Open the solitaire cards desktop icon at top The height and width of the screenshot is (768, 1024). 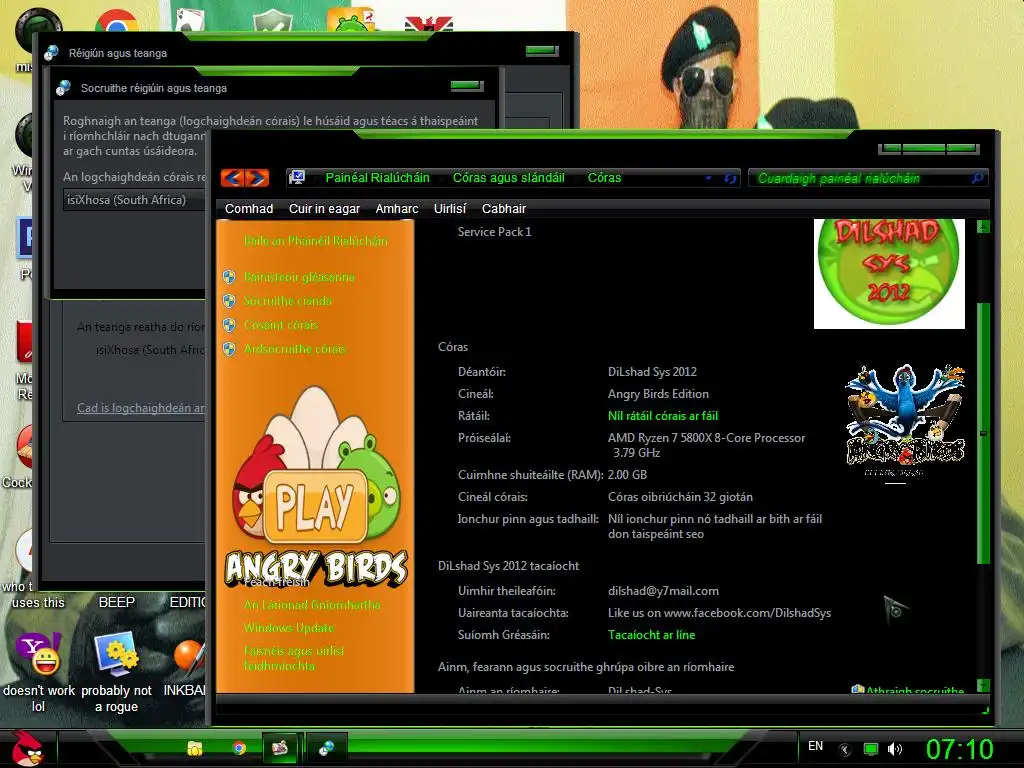(x=190, y=20)
